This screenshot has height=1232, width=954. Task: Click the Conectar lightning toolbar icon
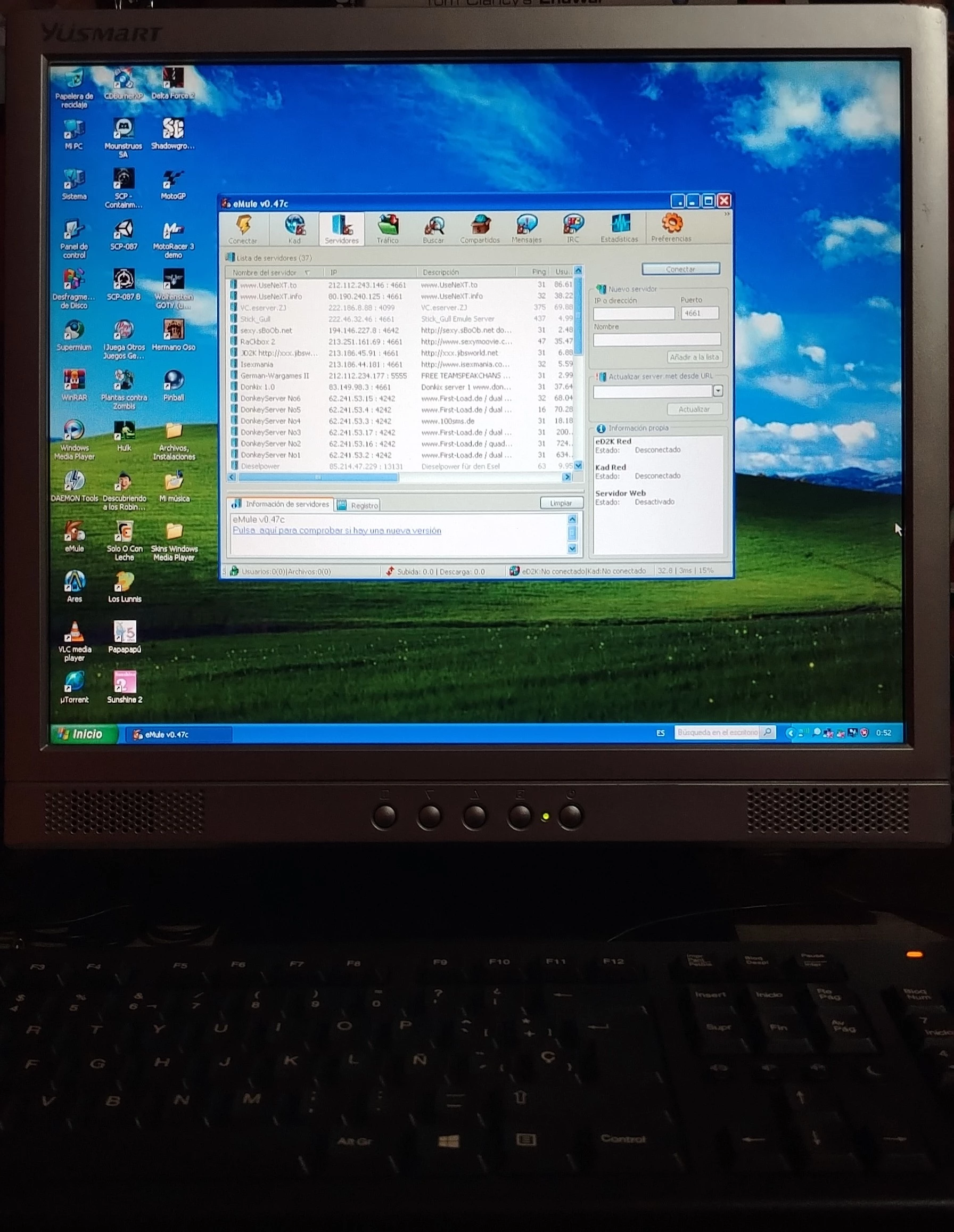pyautogui.click(x=243, y=228)
